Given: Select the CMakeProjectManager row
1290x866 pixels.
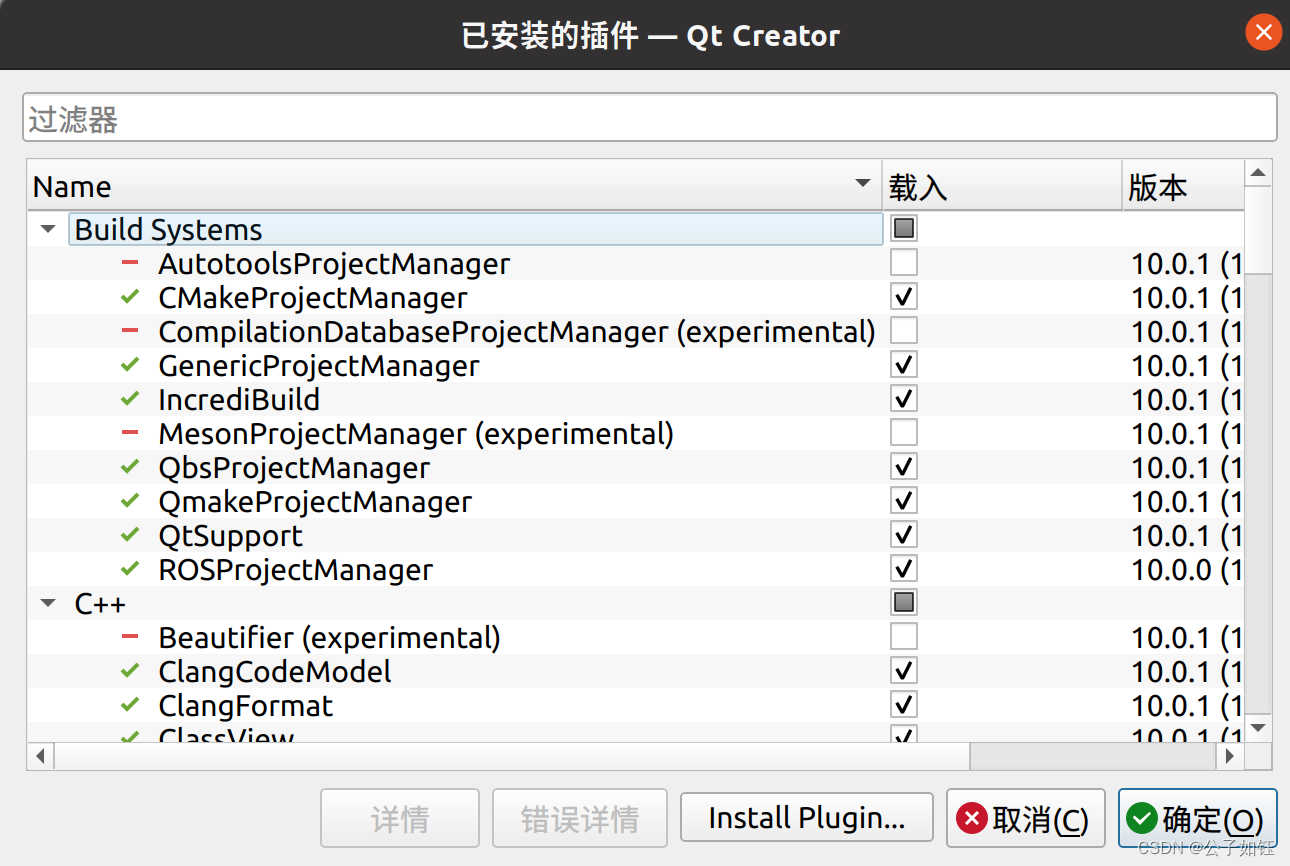Looking at the screenshot, I should [635, 297].
